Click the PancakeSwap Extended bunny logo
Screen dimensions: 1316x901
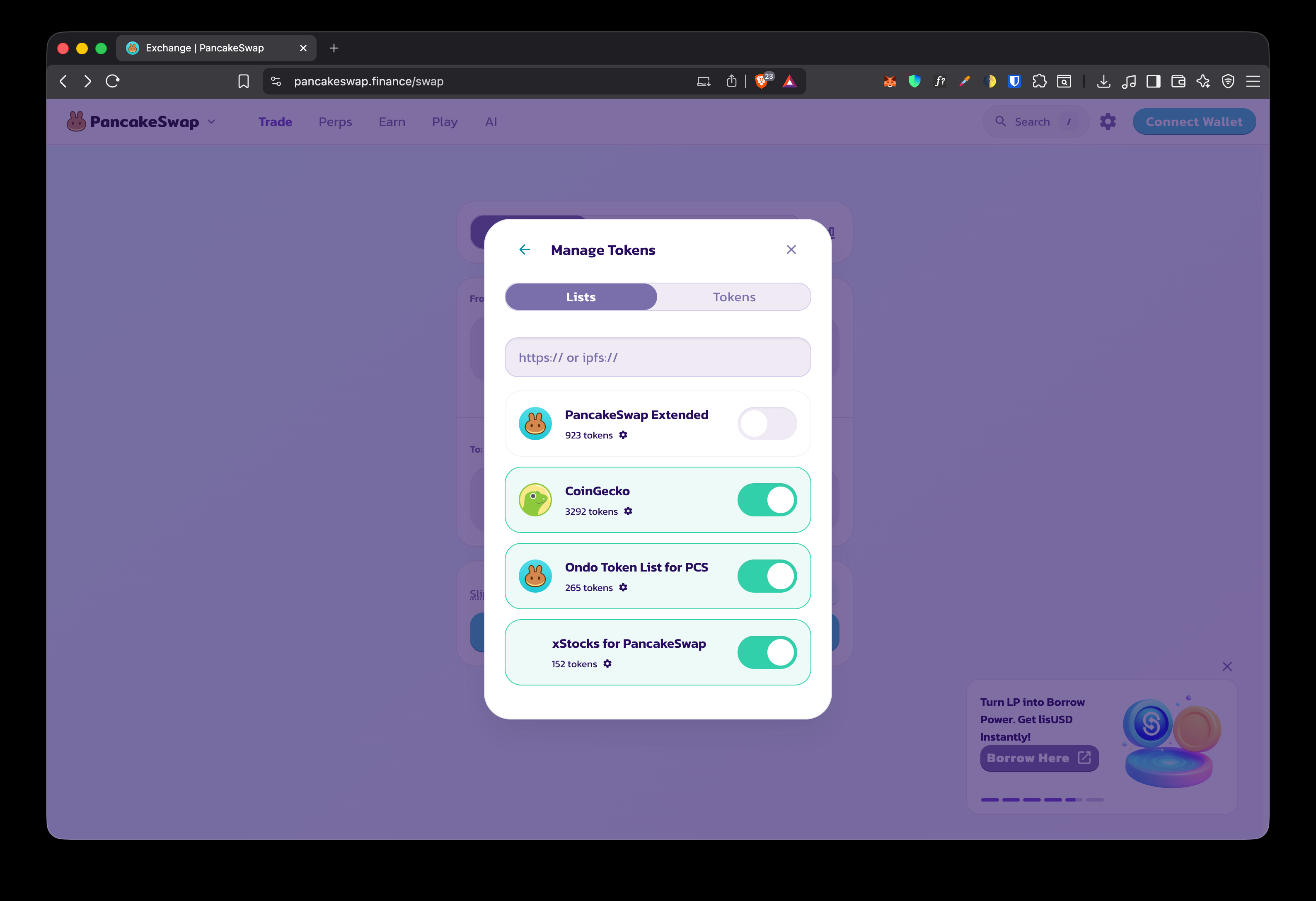point(535,424)
